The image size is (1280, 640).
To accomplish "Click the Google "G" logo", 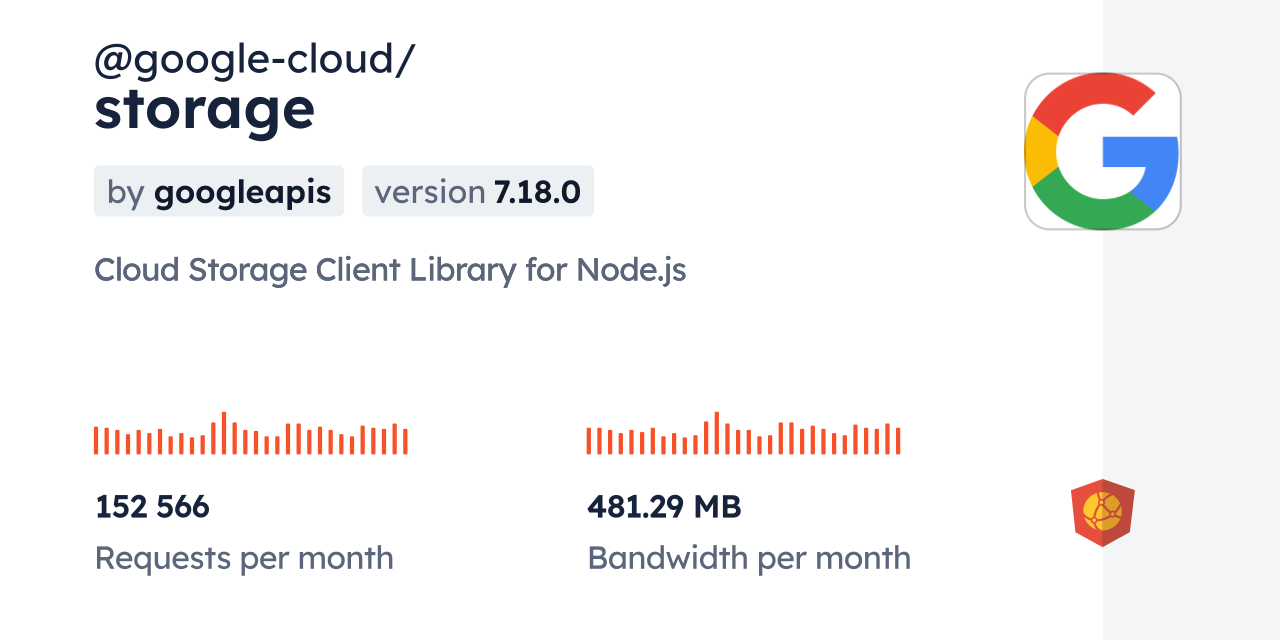I will (x=1102, y=151).
